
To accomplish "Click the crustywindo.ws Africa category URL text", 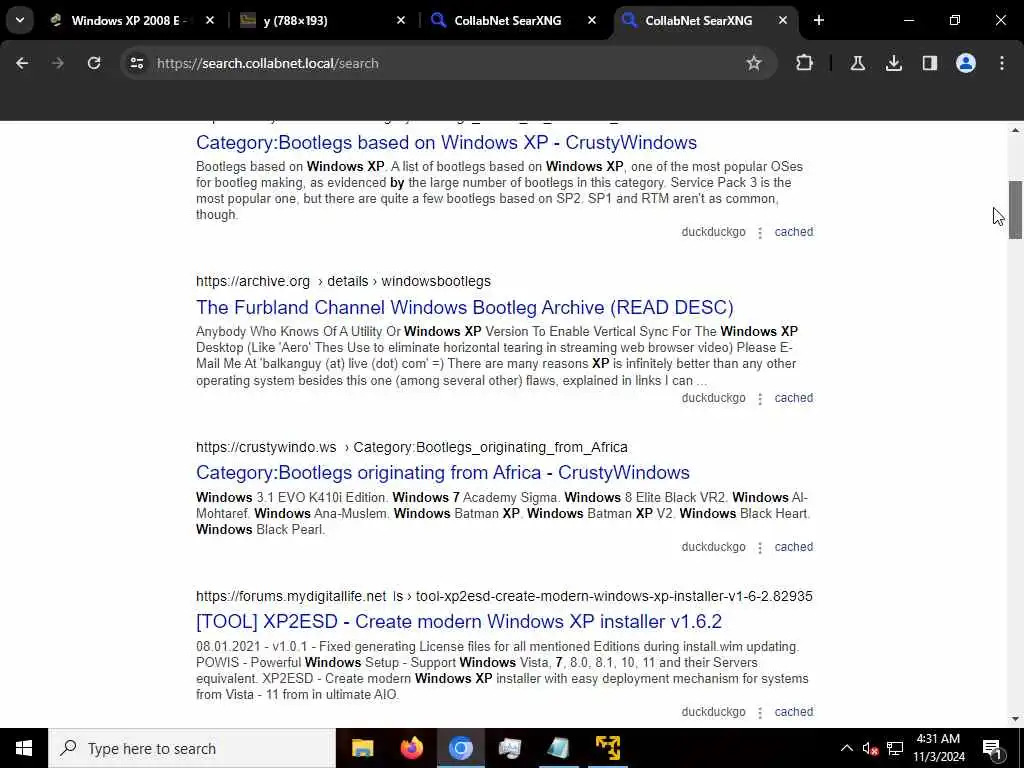I will coord(411,447).
